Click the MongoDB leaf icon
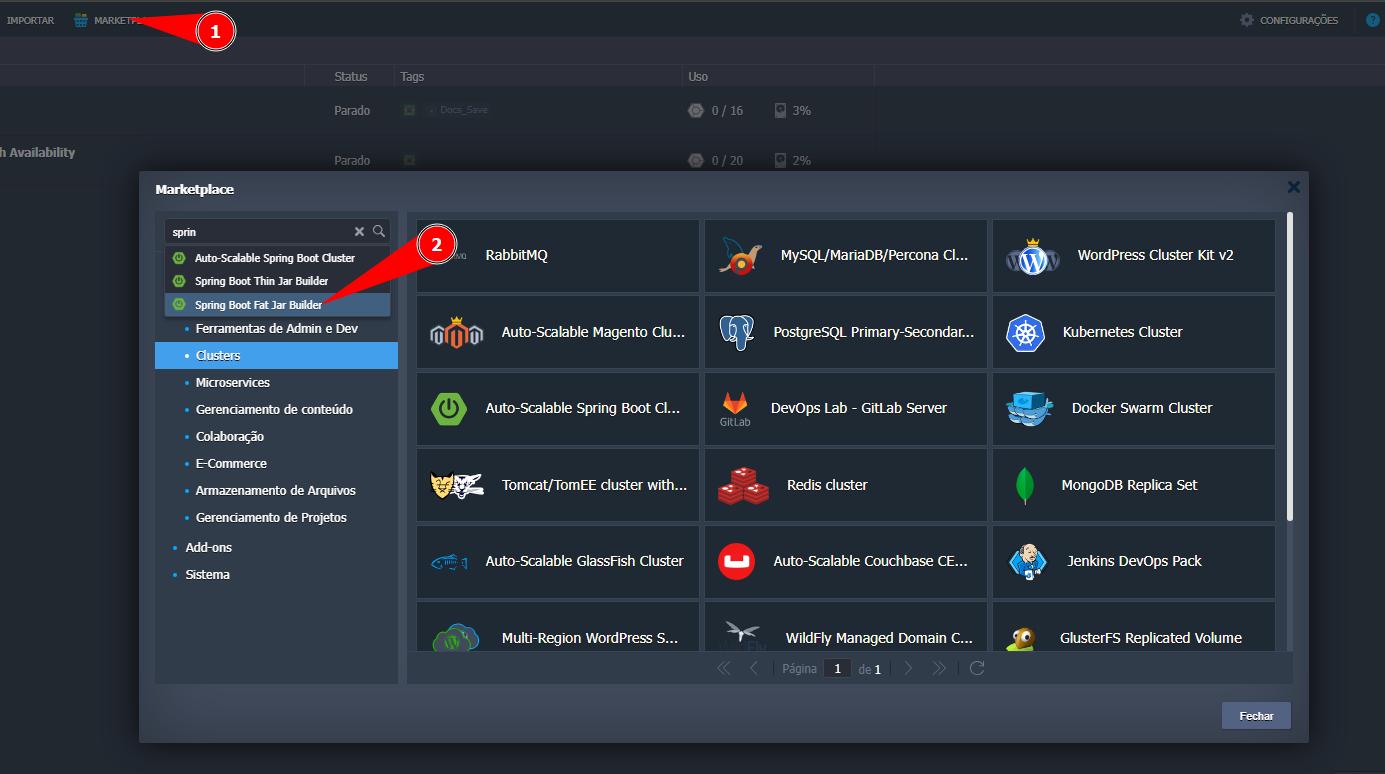This screenshot has height=774, width=1385. (x=1024, y=485)
